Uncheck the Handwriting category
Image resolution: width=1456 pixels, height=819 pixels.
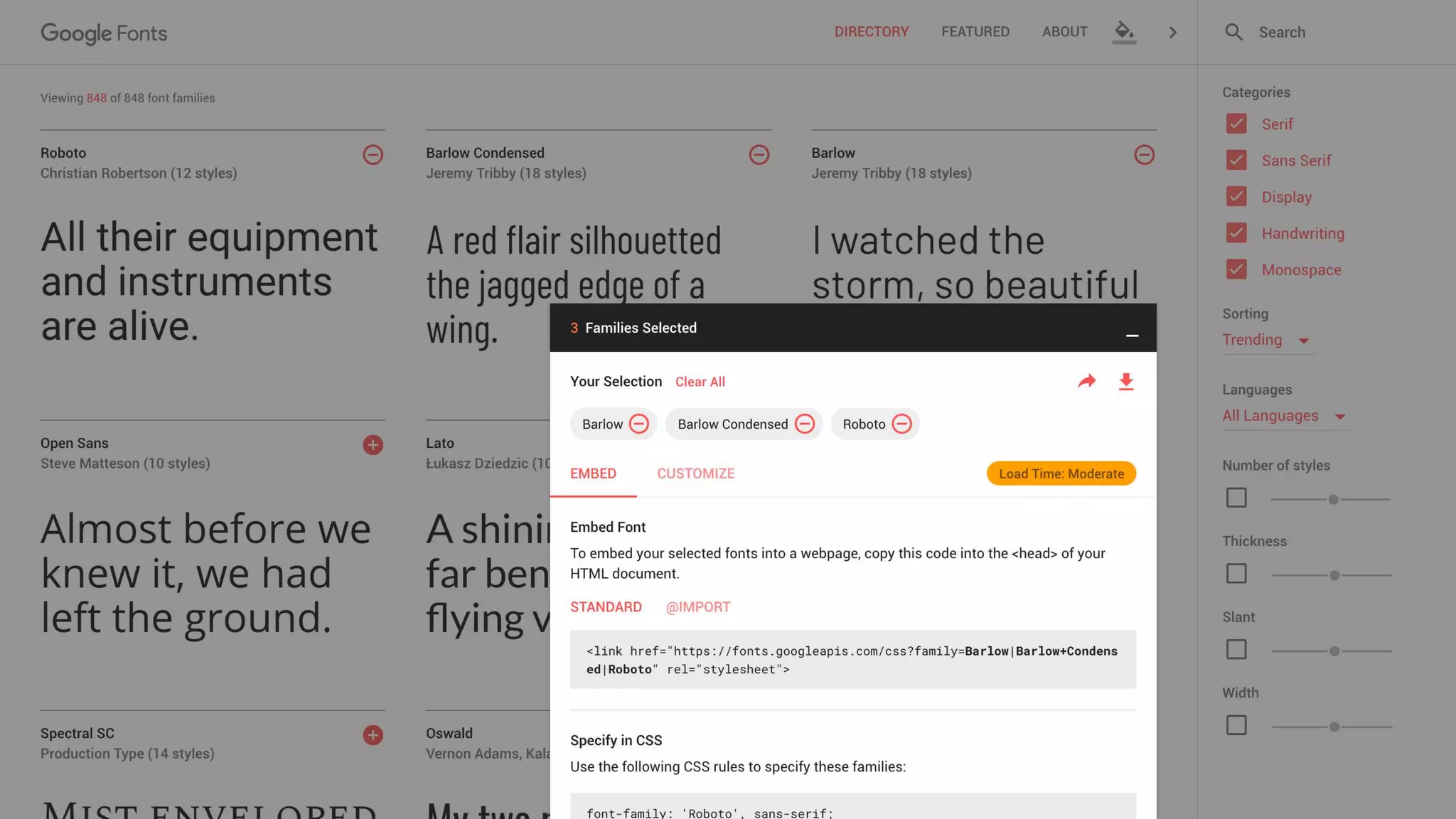point(1236,233)
